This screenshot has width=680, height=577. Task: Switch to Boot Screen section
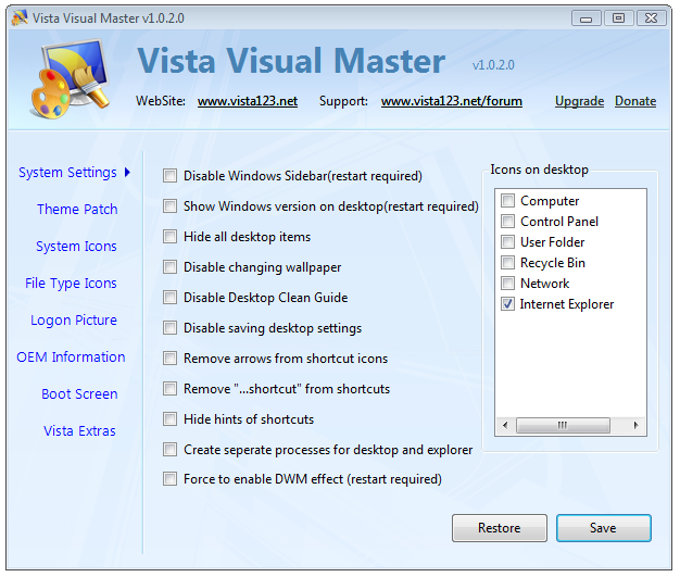point(79,394)
